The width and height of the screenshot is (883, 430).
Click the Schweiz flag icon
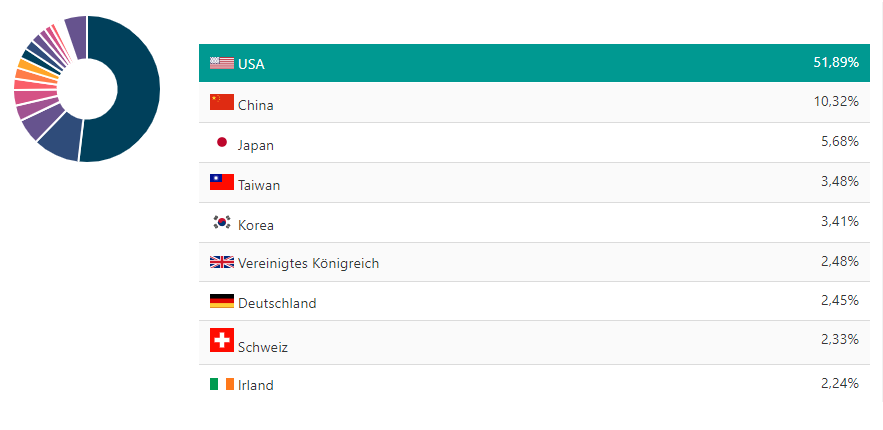coord(222,341)
